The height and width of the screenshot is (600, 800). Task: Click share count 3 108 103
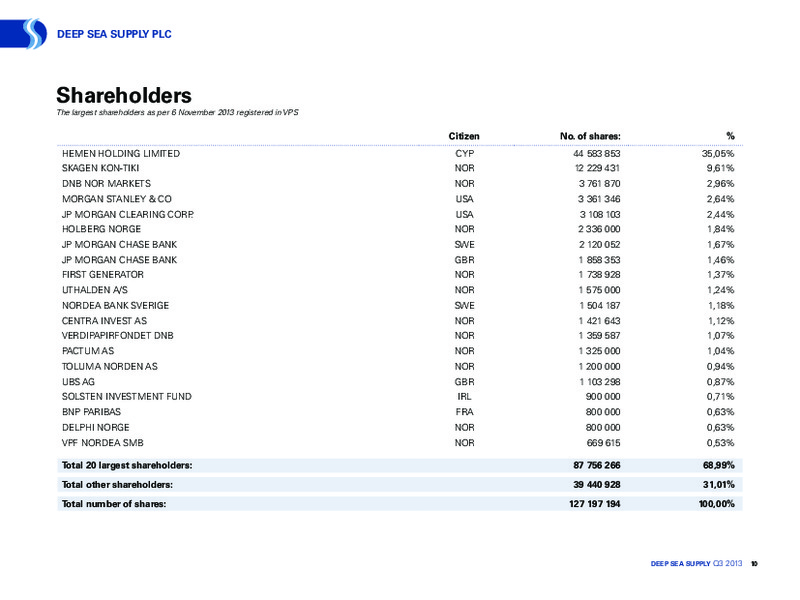point(600,215)
